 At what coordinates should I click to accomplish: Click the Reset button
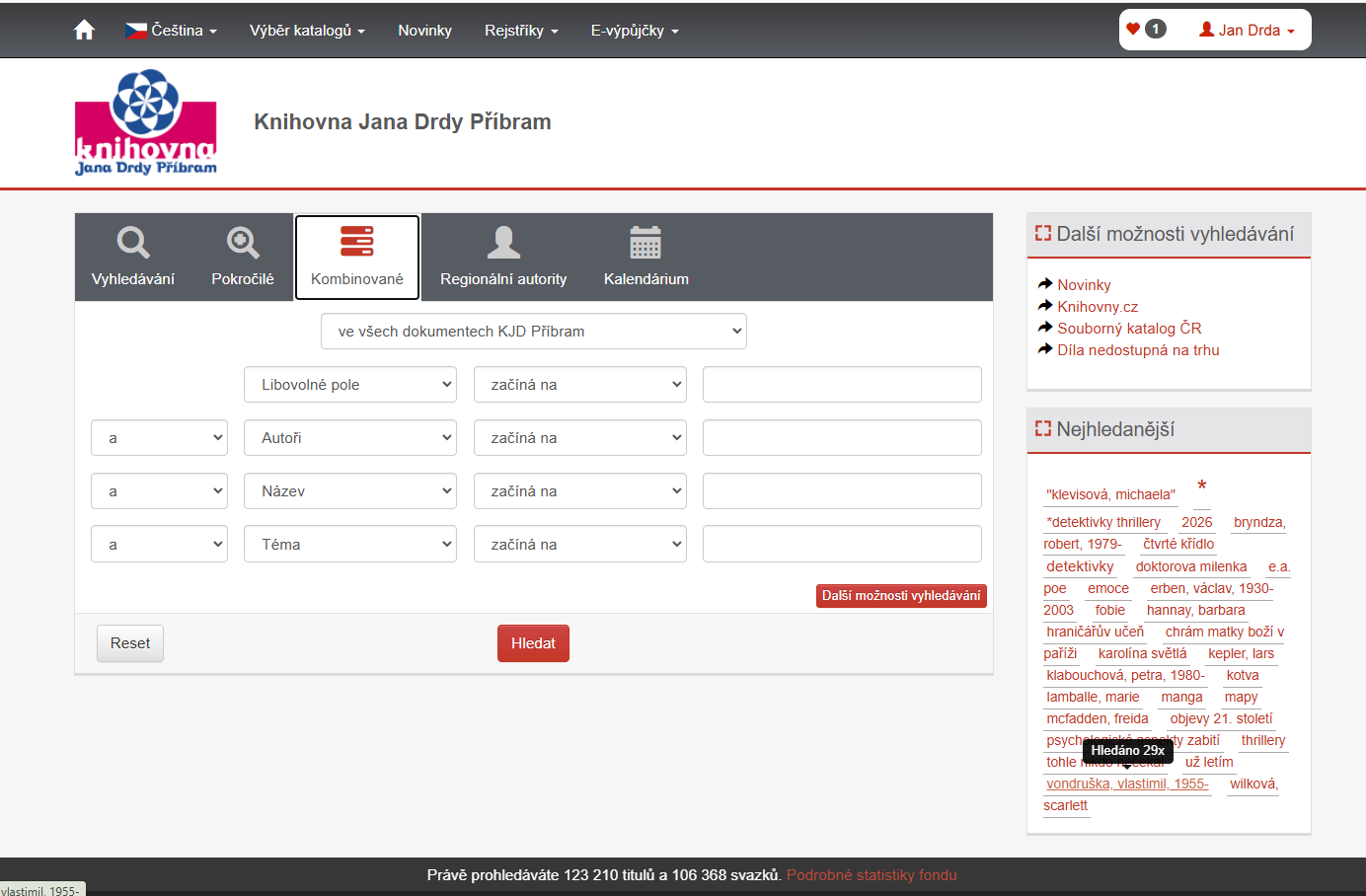[x=130, y=643]
